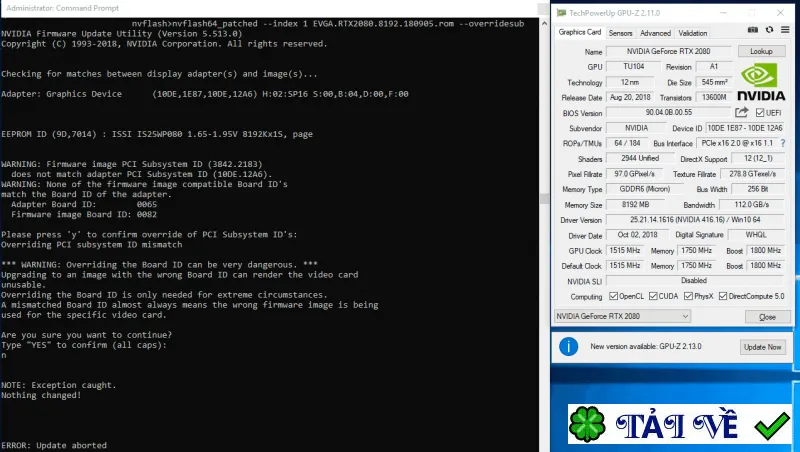Click the blue info icon in update notice
The width and height of the screenshot is (800, 452).
[568, 346]
